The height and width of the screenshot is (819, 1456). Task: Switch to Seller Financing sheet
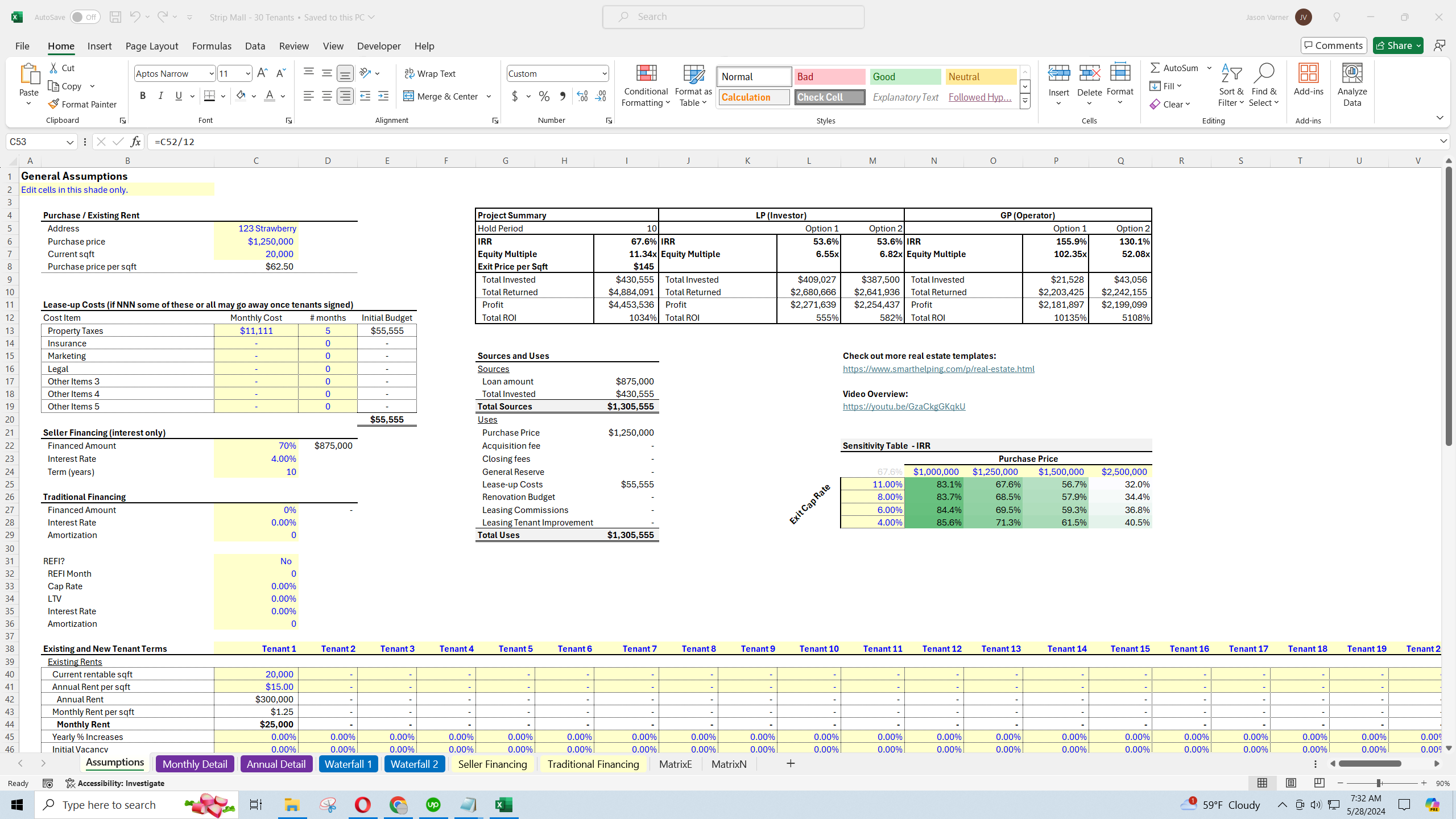click(493, 764)
